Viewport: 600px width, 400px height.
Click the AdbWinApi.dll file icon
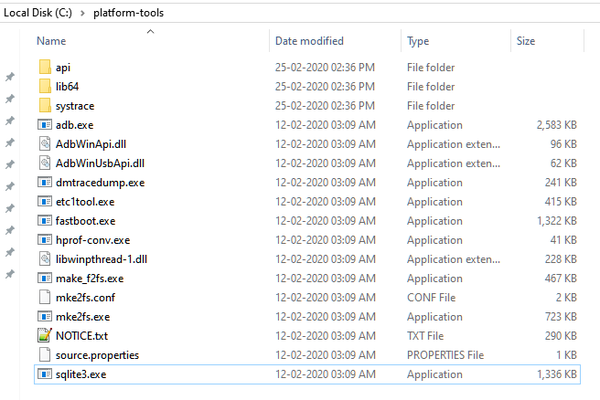[x=45, y=144]
